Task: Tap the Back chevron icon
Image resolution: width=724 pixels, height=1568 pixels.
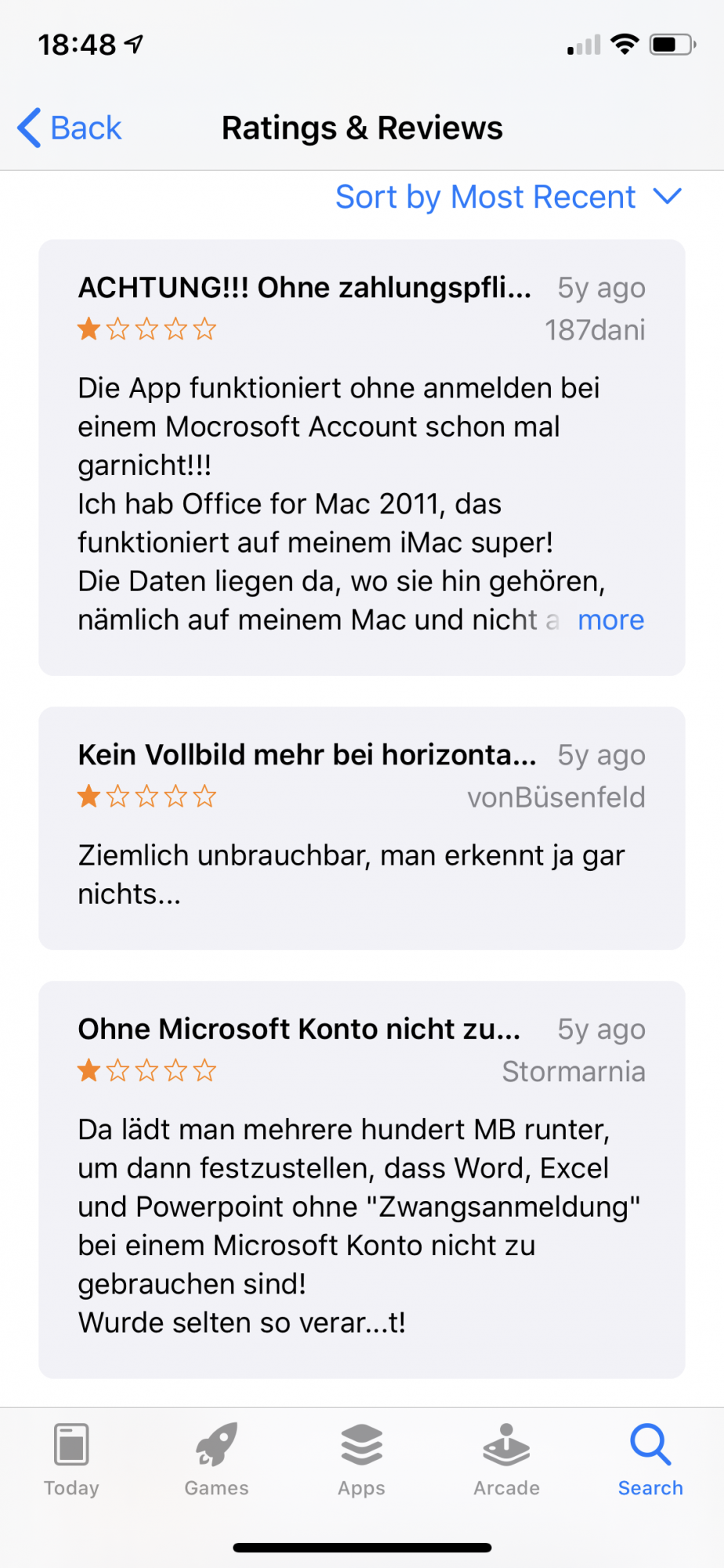Action: 29,128
